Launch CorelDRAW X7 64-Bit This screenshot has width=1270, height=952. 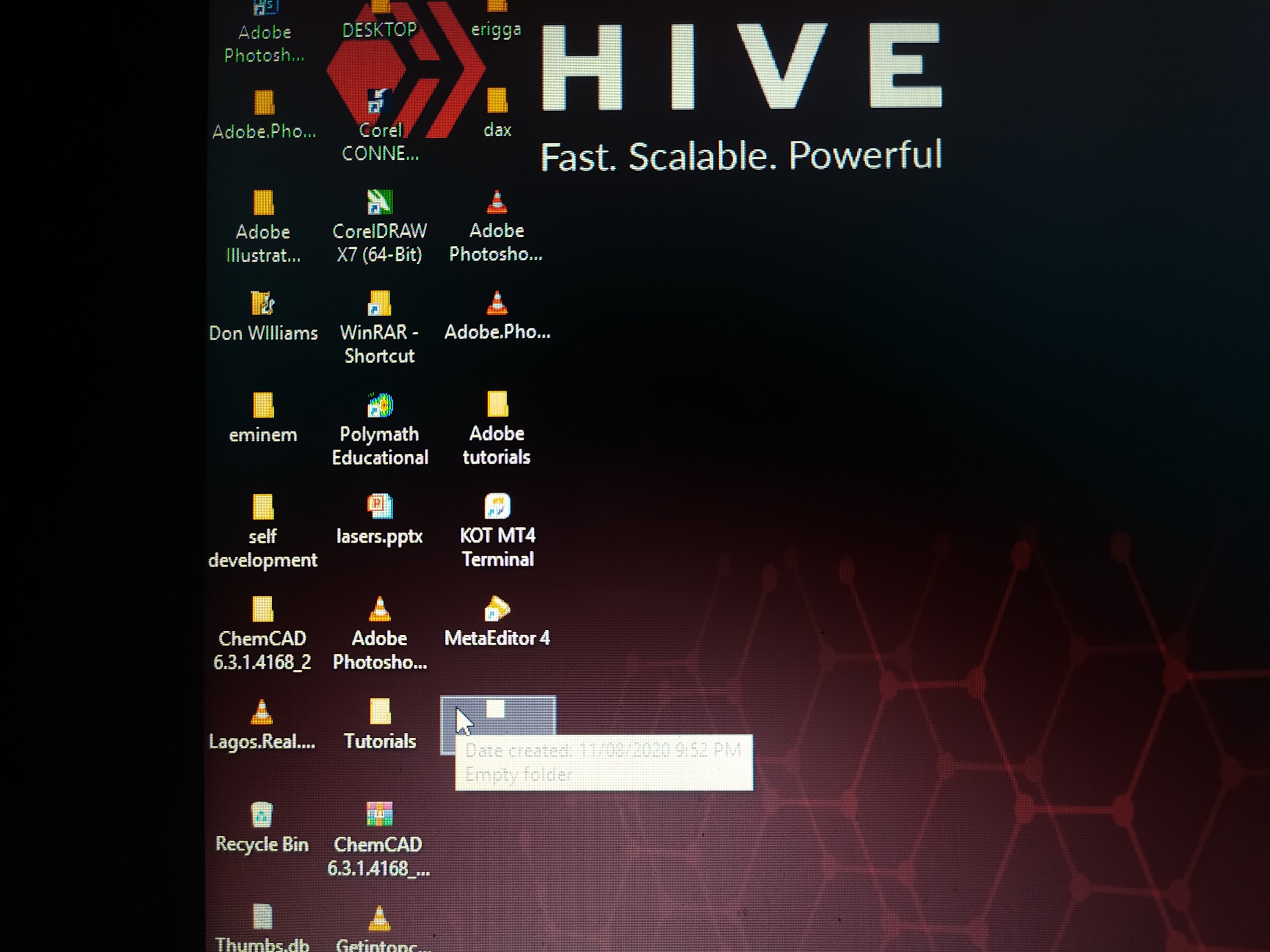coord(378,211)
